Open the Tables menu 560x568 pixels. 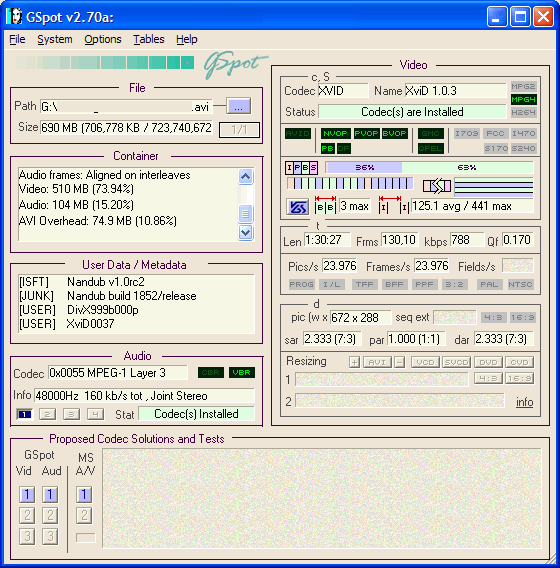149,39
